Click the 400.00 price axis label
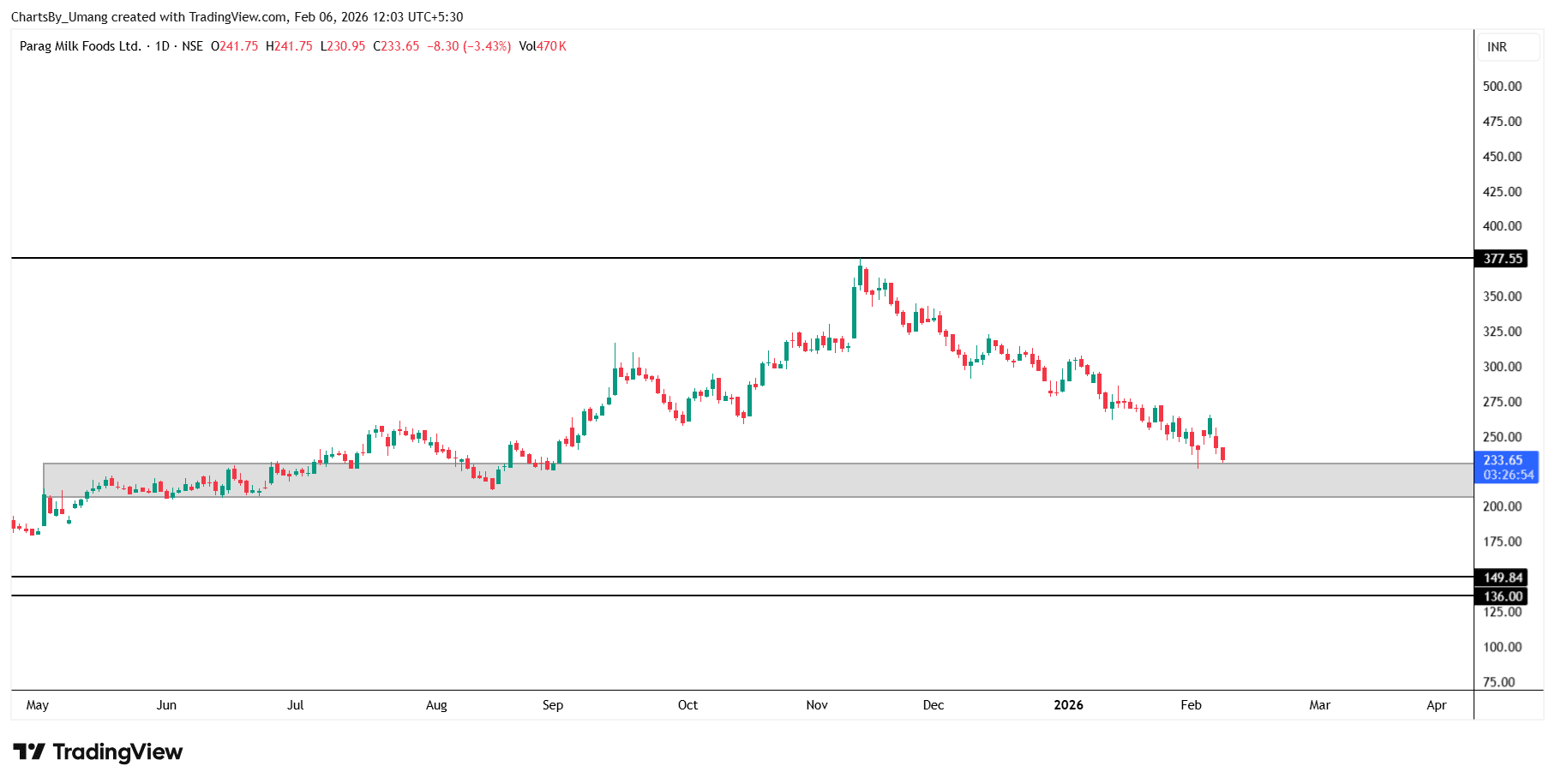Screen dimensions: 1555x784 pyautogui.click(x=1502, y=226)
